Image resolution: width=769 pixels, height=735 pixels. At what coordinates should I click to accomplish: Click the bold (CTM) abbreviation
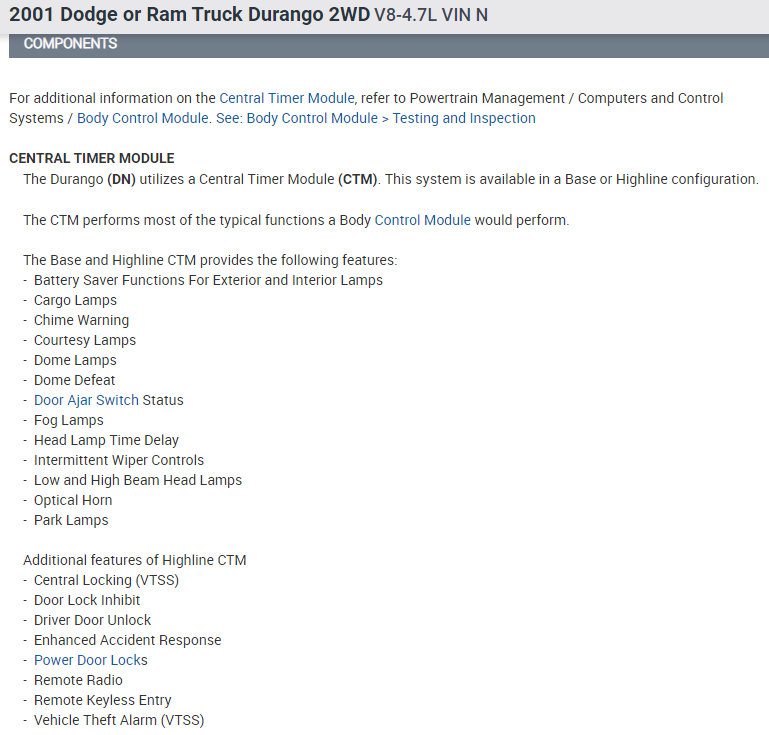pos(358,179)
